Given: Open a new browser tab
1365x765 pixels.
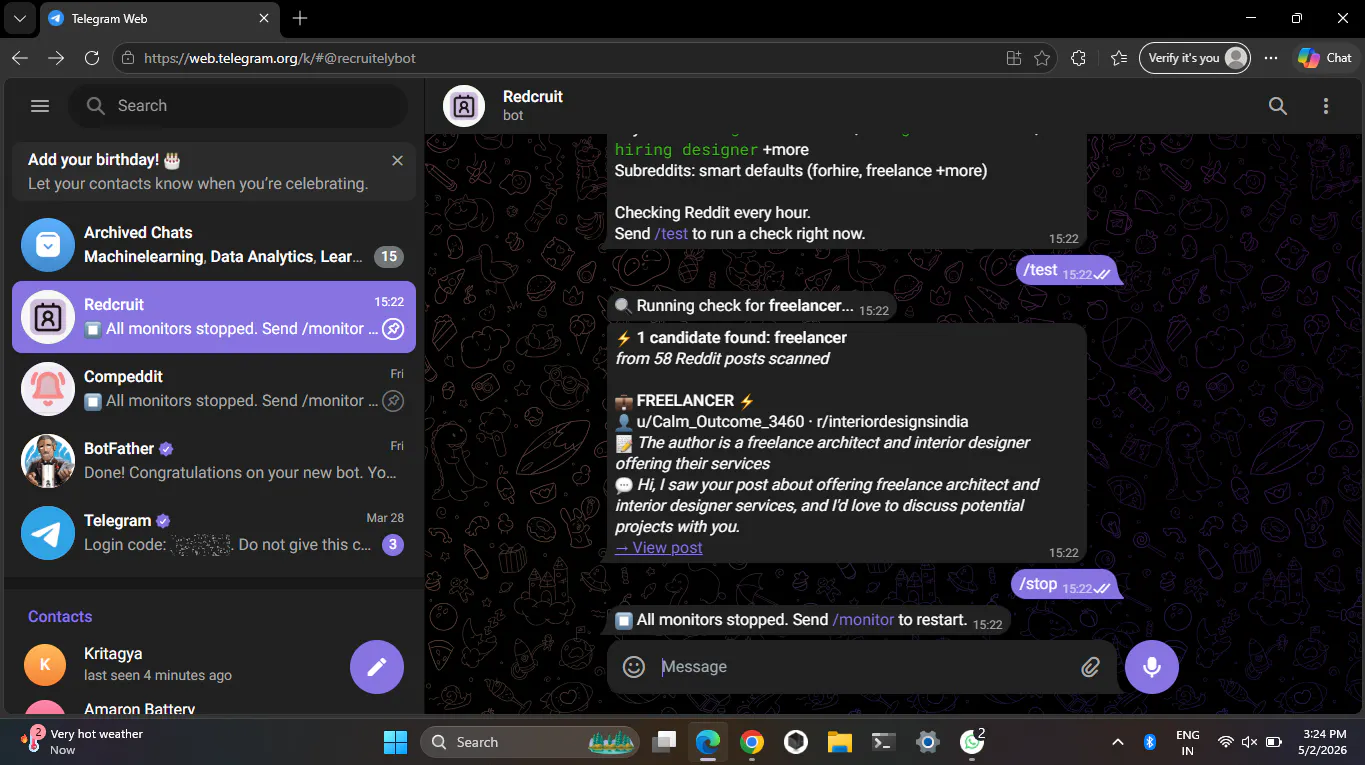Looking at the screenshot, I should coord(300,18).
